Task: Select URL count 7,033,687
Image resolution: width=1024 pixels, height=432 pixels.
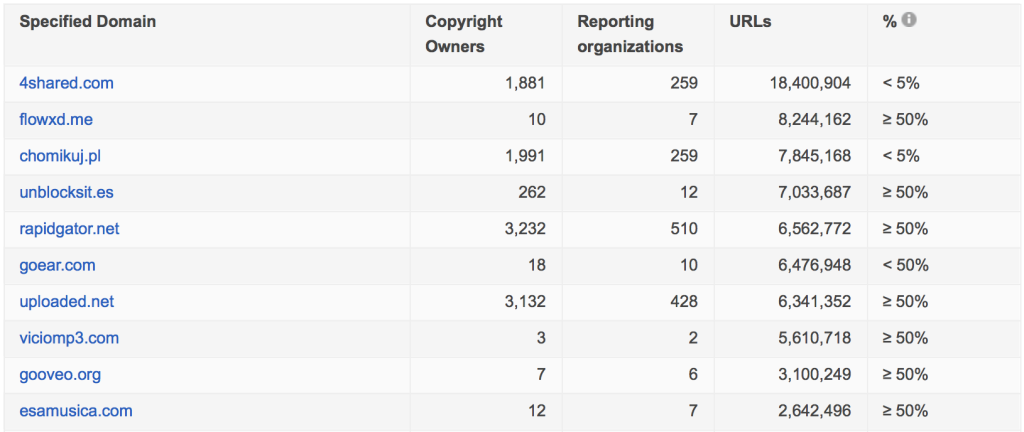Action: pyautogui.click(x=815, y=193)
